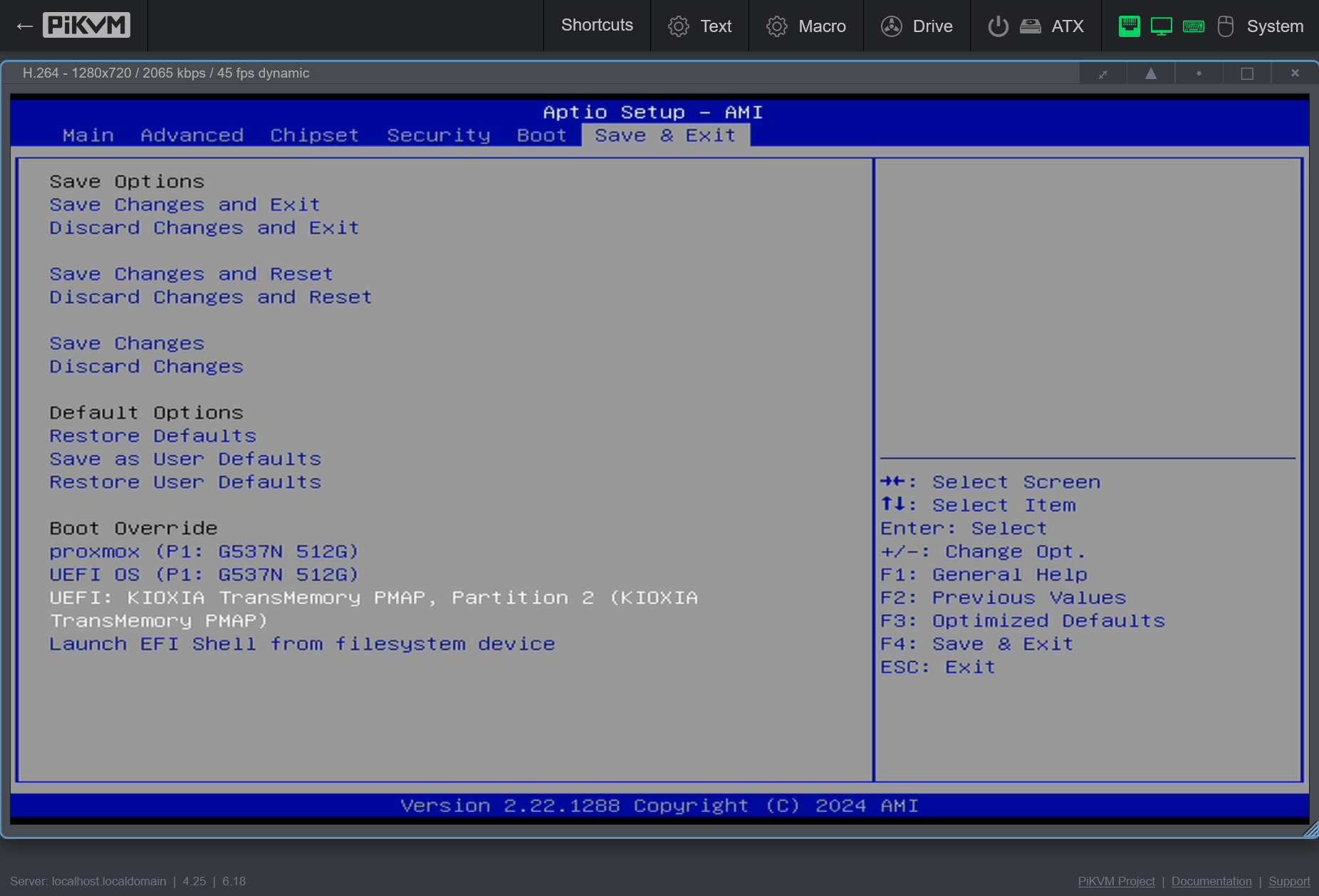Select Discard Changes and Reset

[211, 297]
